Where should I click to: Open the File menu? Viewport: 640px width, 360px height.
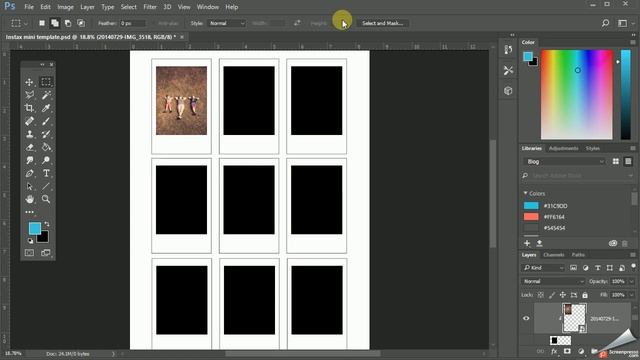[29, 7]
